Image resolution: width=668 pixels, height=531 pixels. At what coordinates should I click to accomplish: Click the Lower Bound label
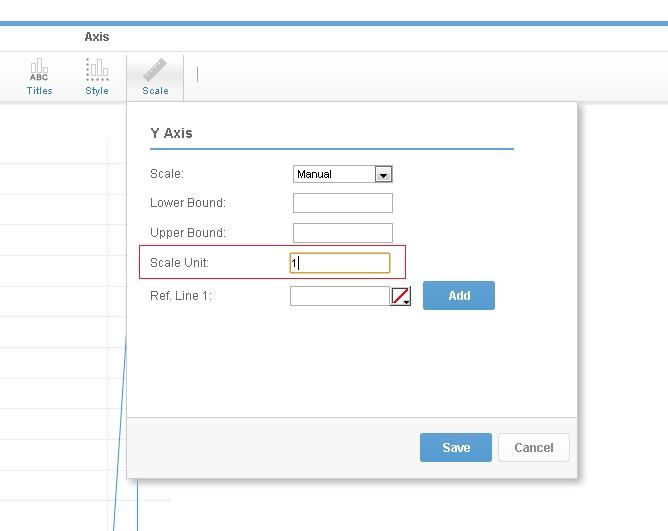click(188, 203)
